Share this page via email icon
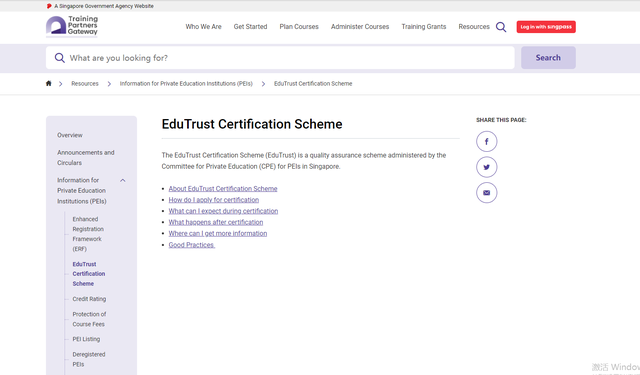Viewport: 640px width, 375px height. [487, 193]
